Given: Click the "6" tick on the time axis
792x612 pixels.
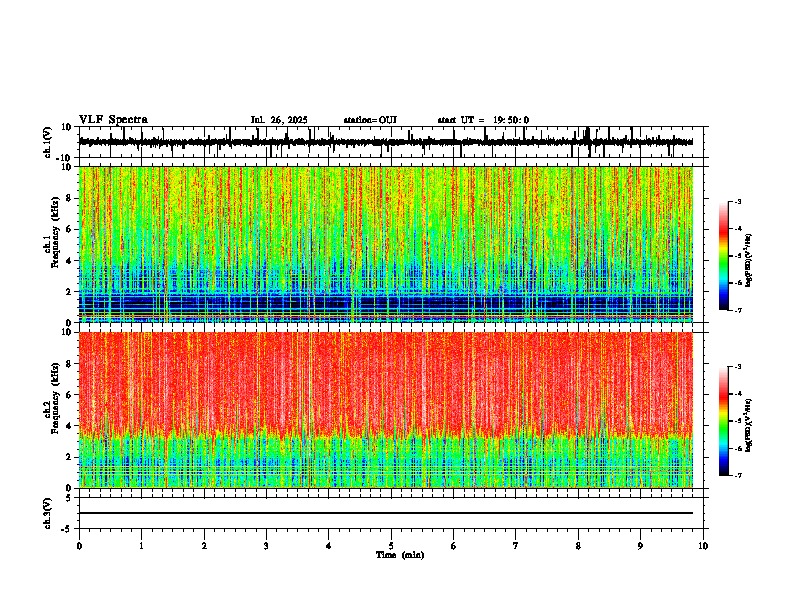Looking at the screenshot, I should (x=454, y=546).
